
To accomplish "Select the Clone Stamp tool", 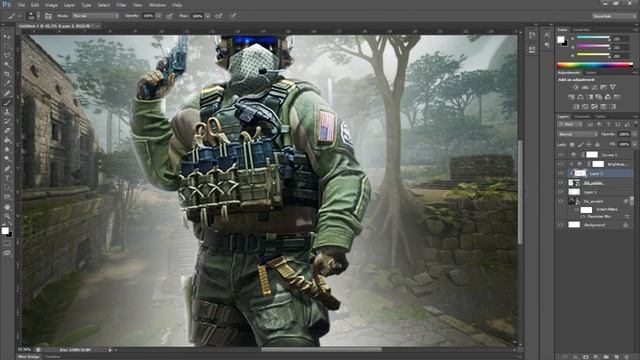I will 7,112.
